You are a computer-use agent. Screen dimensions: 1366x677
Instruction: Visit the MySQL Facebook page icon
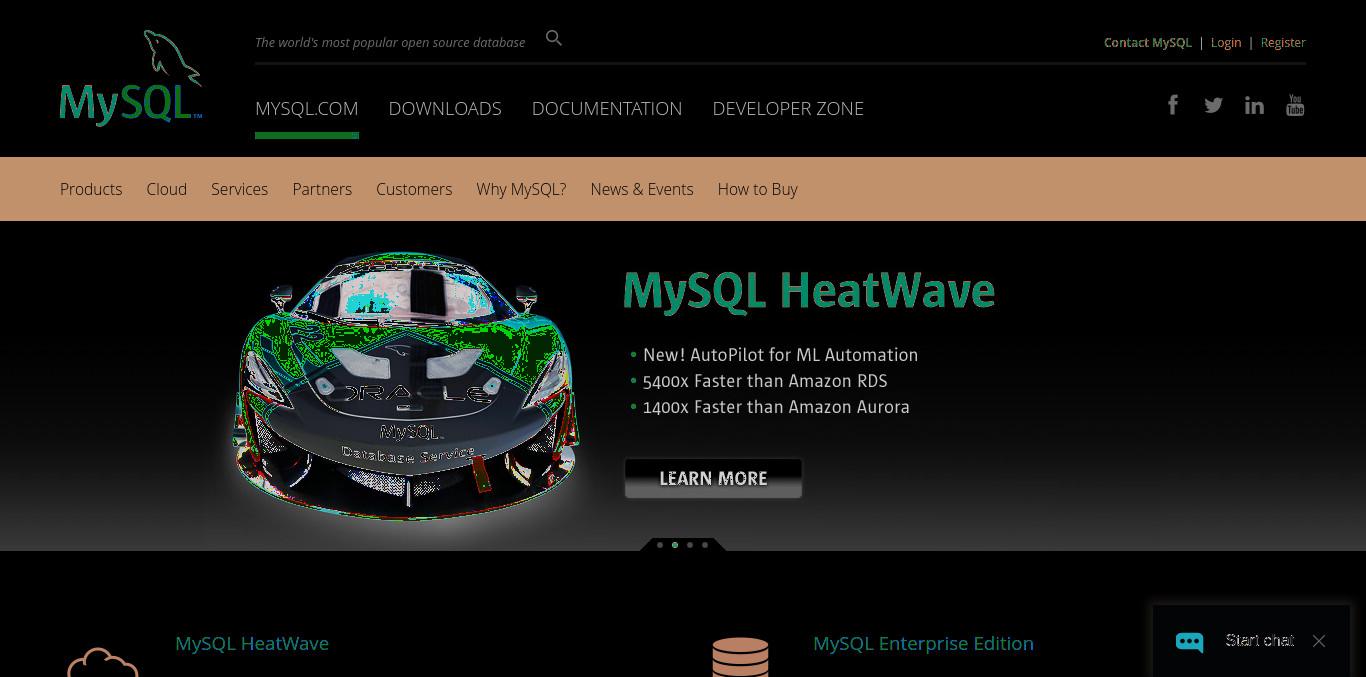[x=1173, y=105]
